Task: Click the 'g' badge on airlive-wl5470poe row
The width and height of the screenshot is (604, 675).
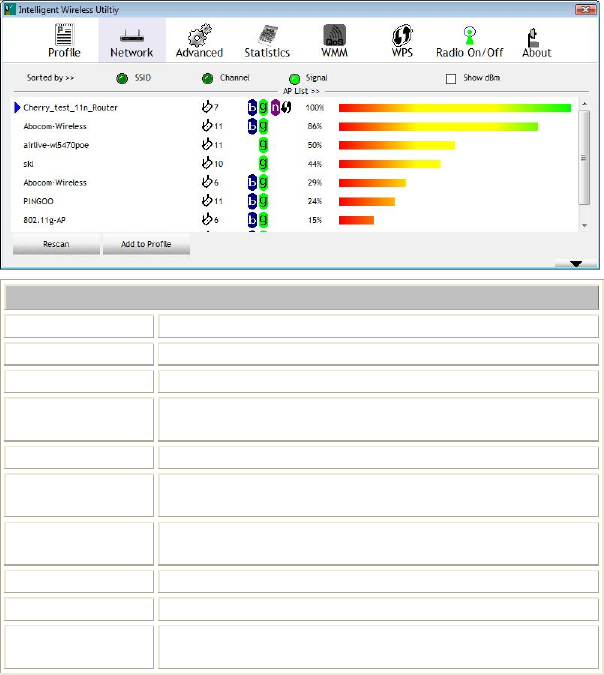Action: (x=263, y=144)
